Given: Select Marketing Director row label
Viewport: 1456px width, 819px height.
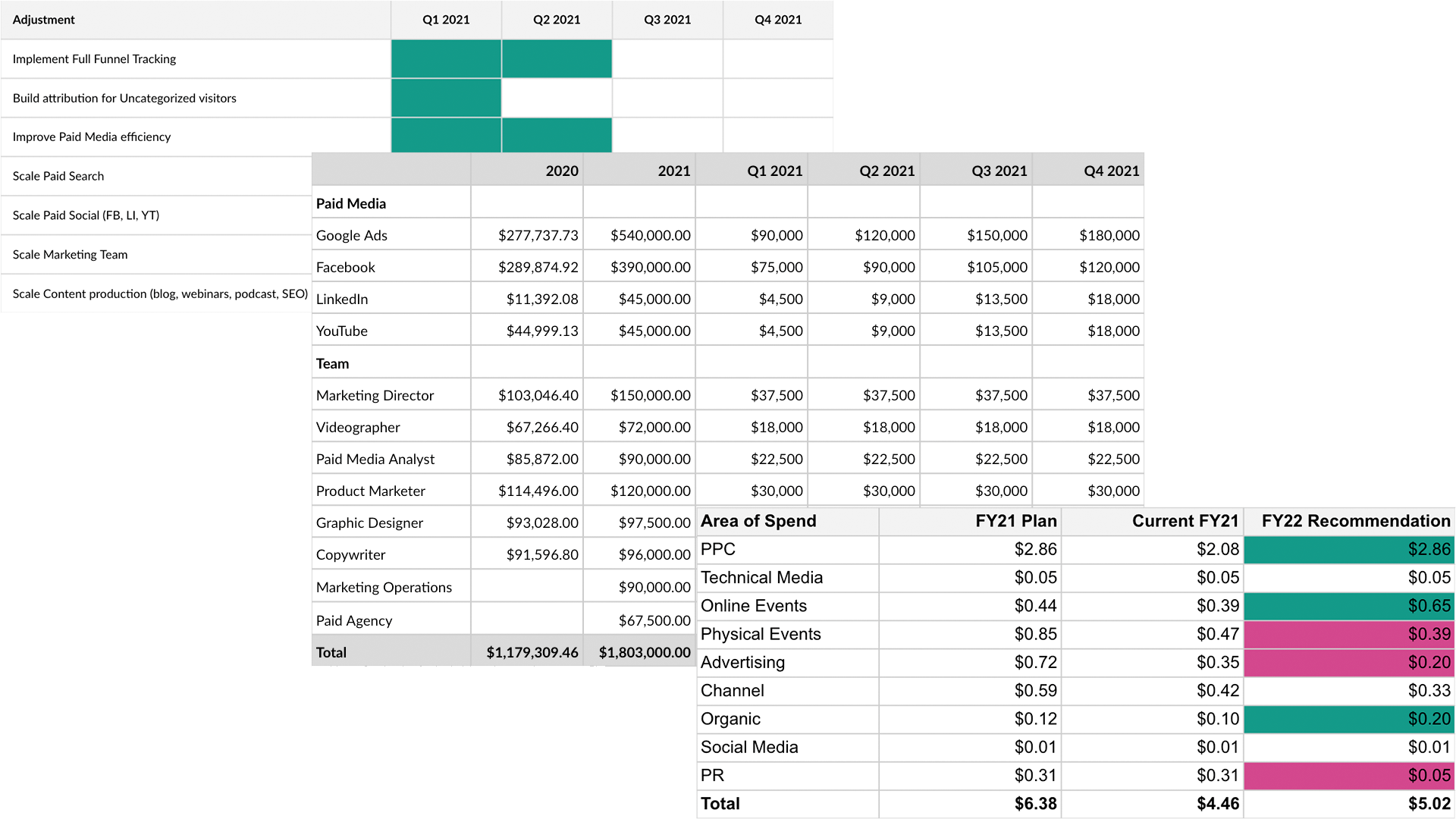Looking at the screenshot, I should [x=375, y=395].
